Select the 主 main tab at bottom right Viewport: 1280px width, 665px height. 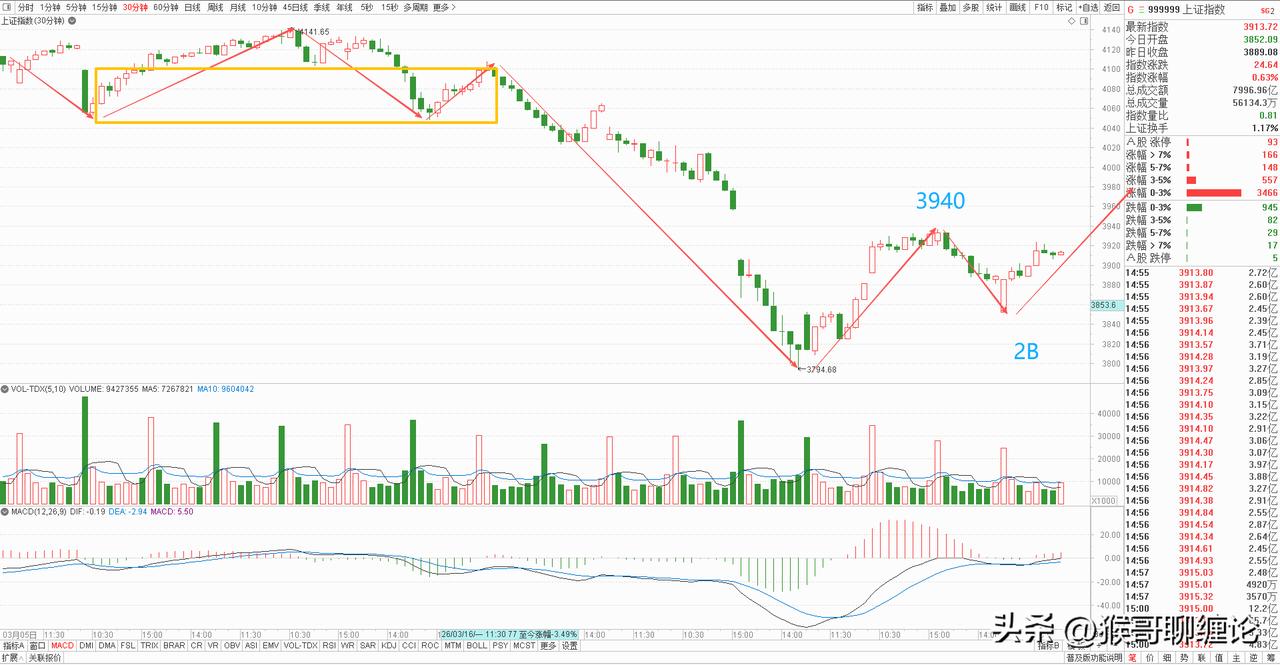[1236, 658]
